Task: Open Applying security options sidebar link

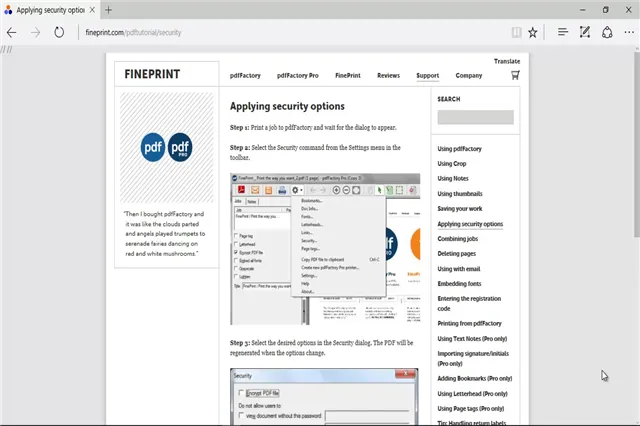Action: (470, 224)
